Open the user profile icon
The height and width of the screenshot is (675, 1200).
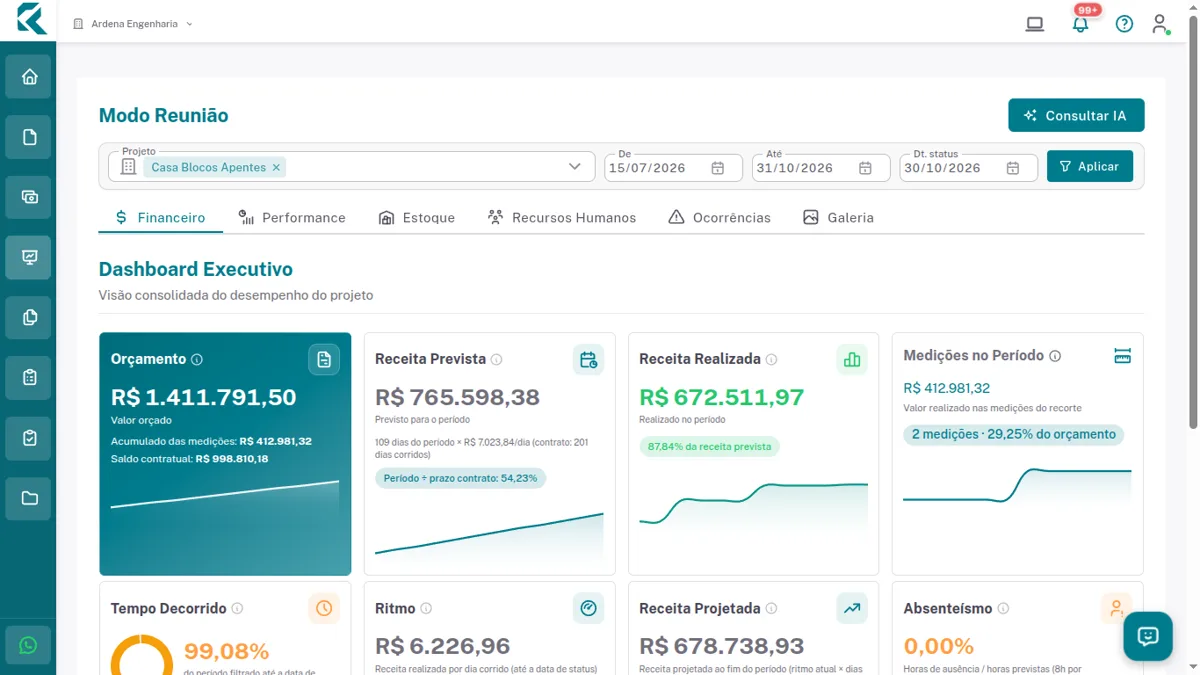[x=1160, y=24]
